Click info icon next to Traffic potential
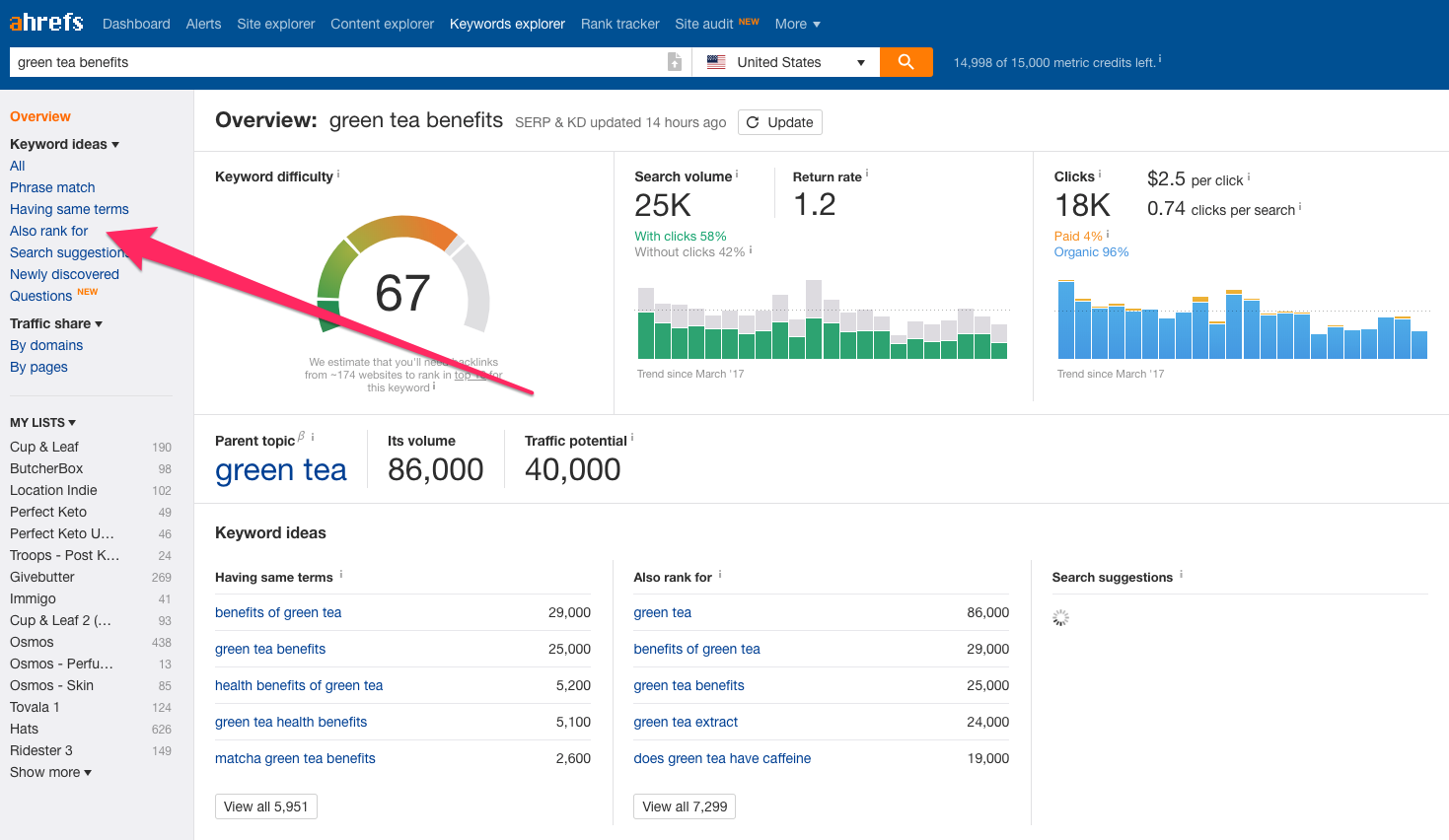 pyautogui.click(x=632, y=438)
